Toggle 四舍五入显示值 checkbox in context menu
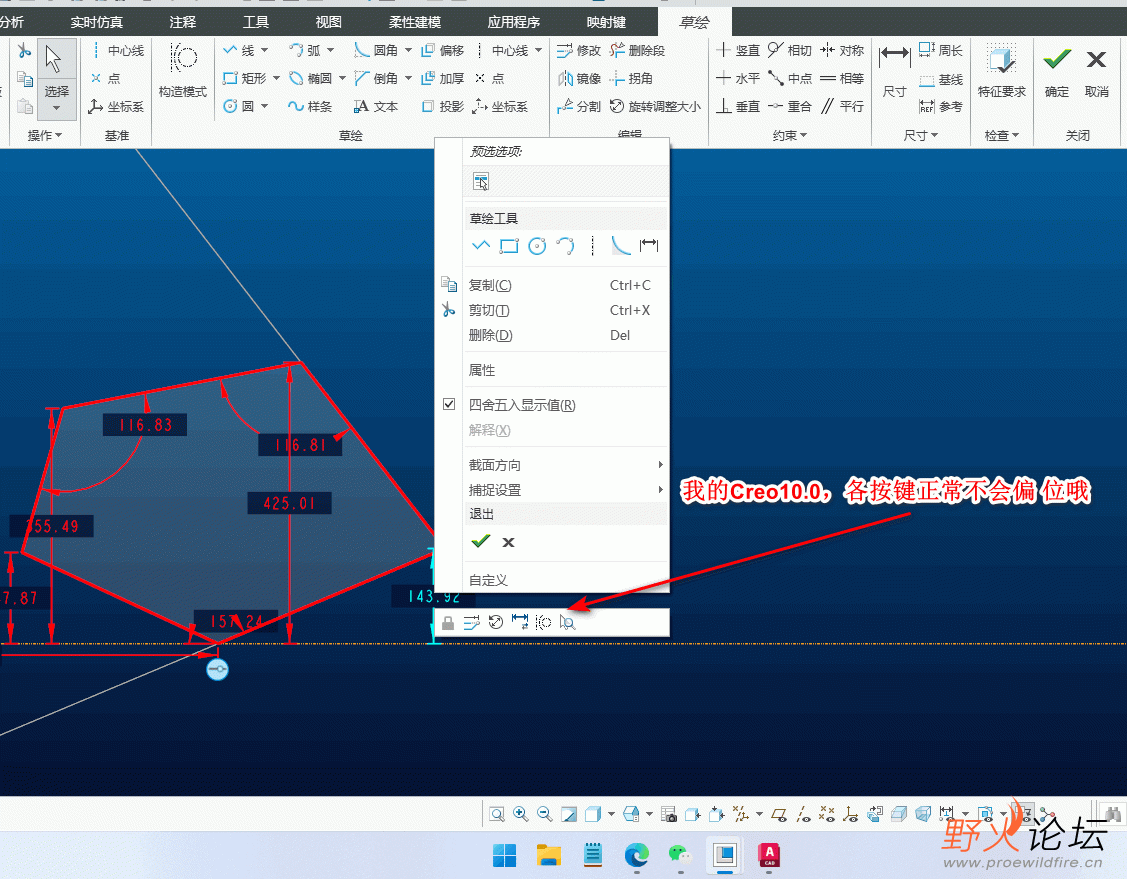The image size is (1127, 879). click(x=448, y=405)
